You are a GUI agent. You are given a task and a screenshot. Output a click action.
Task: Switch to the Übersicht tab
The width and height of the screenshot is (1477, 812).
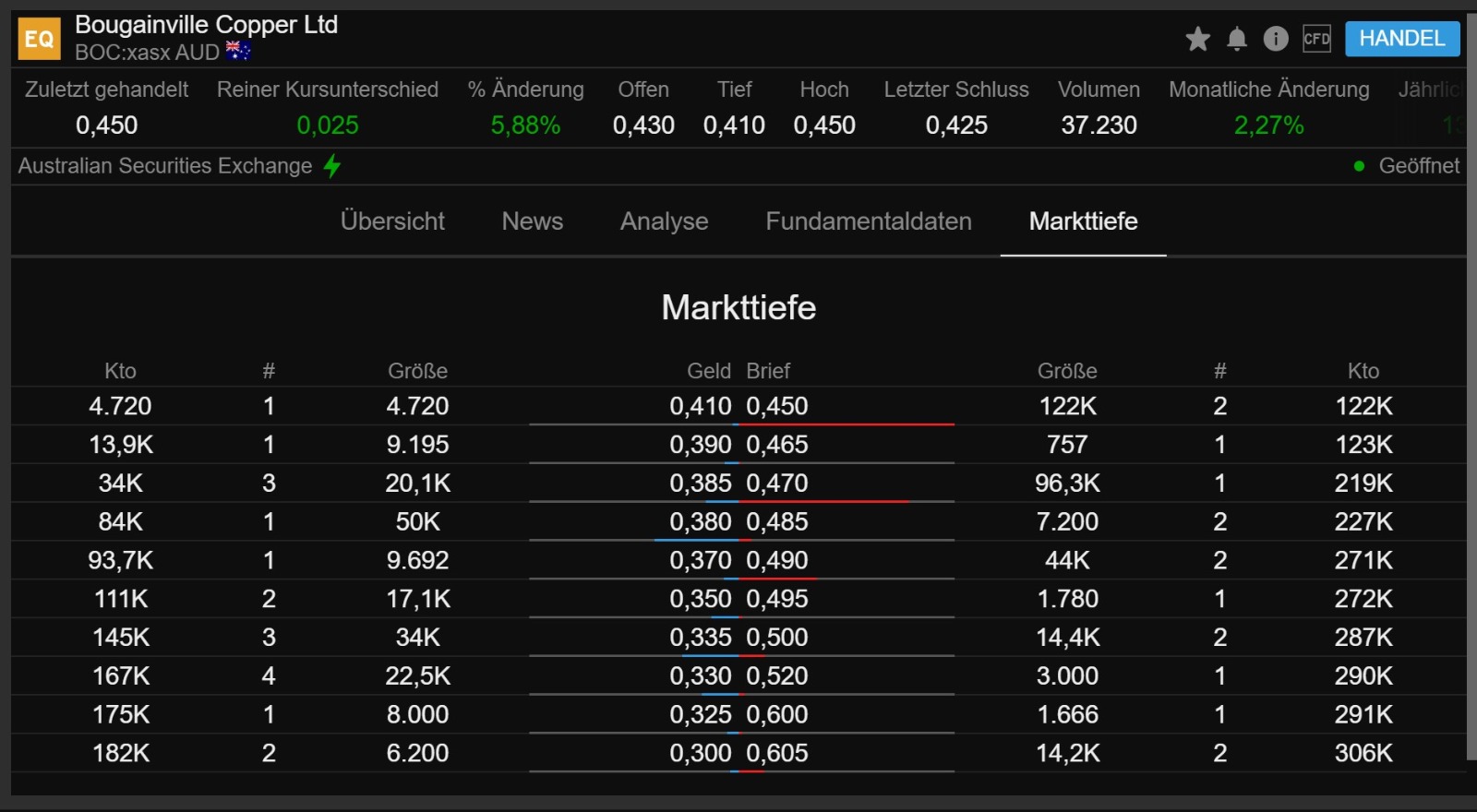coord(392,221)
